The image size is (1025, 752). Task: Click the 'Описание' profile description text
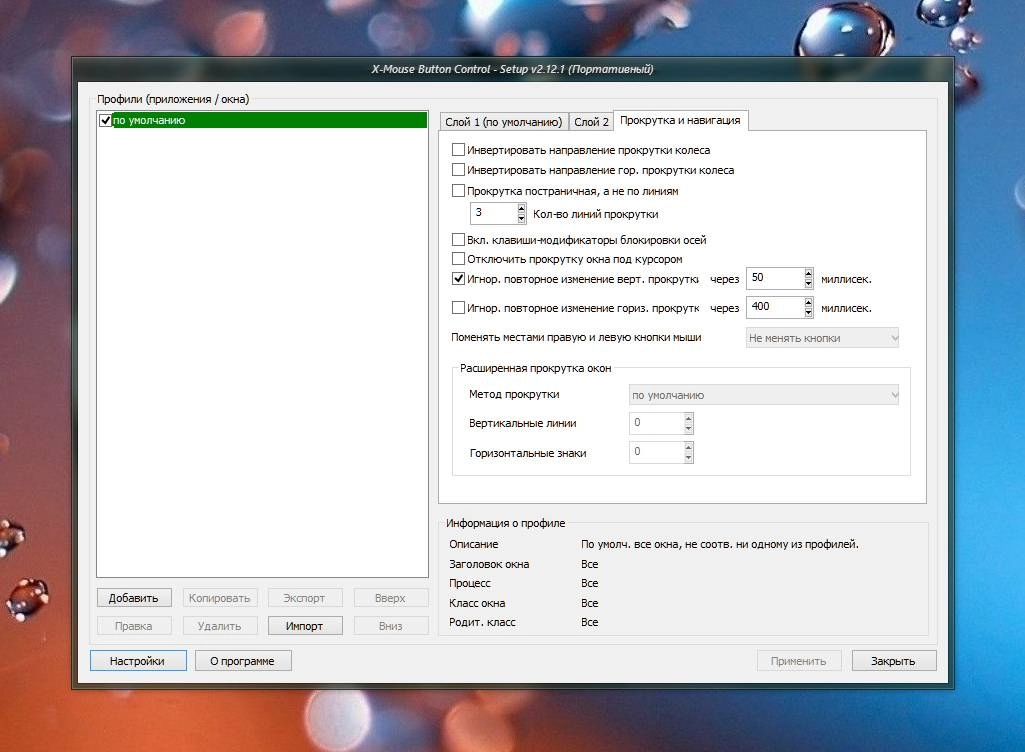tap(720, 544)
